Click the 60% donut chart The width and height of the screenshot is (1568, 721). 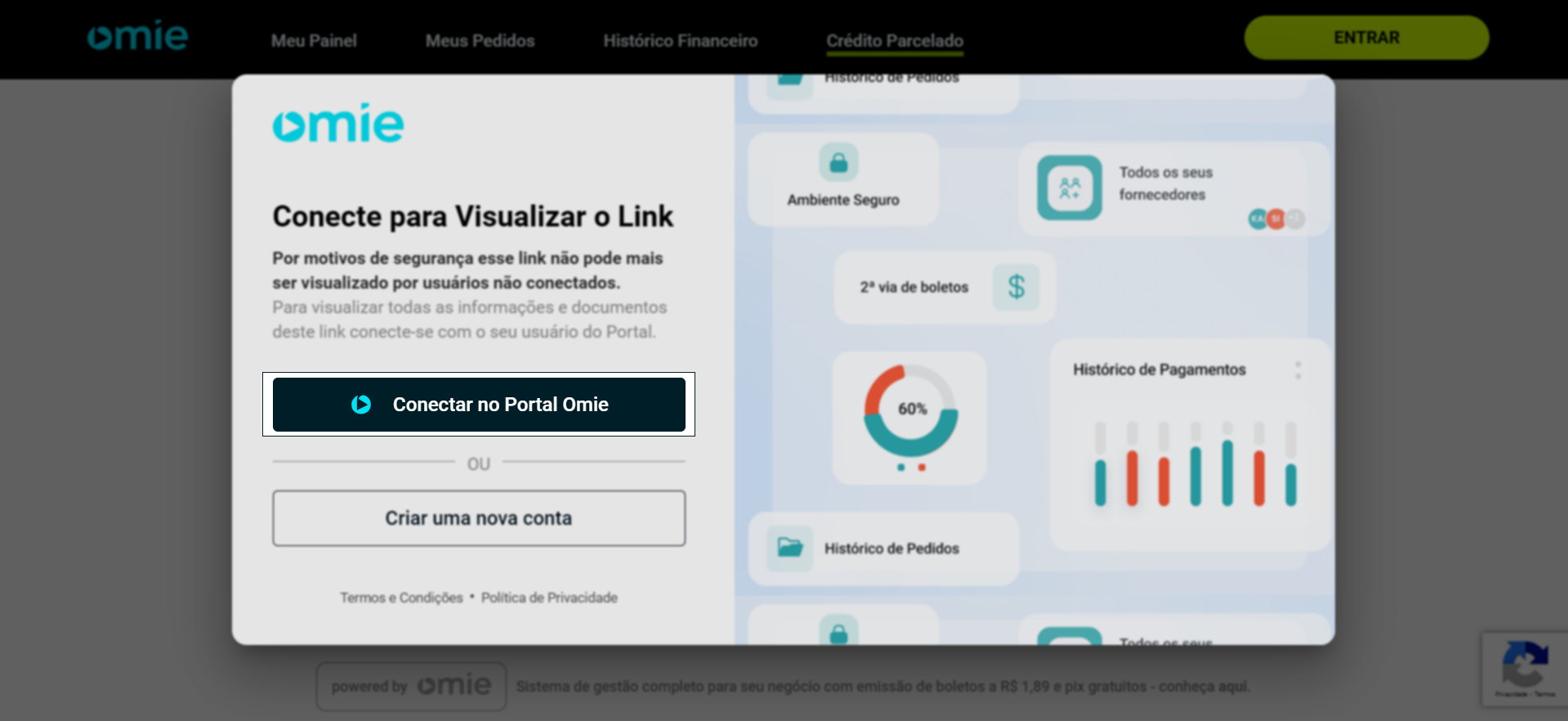click(x=911, y=410)
